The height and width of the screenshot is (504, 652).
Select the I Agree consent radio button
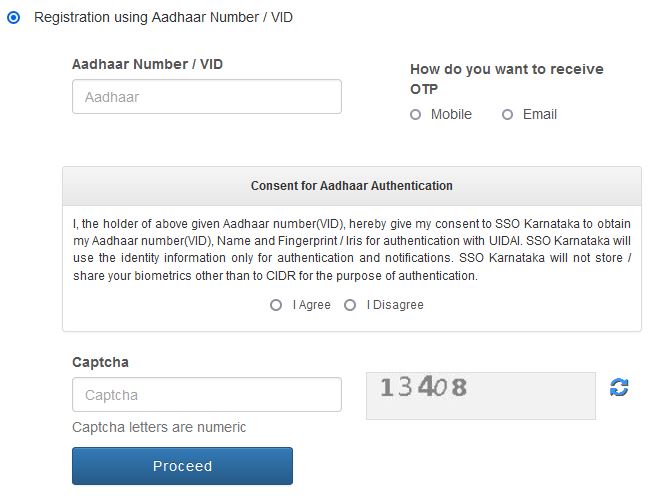[x=276, y=305]
